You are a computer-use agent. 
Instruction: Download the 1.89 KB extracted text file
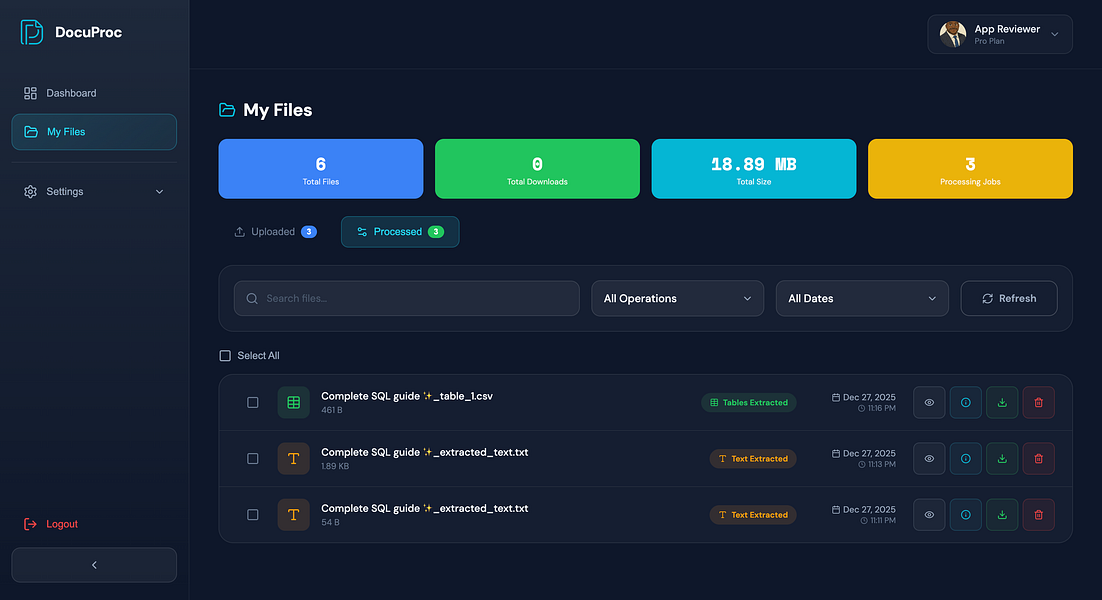(1002, 459)
